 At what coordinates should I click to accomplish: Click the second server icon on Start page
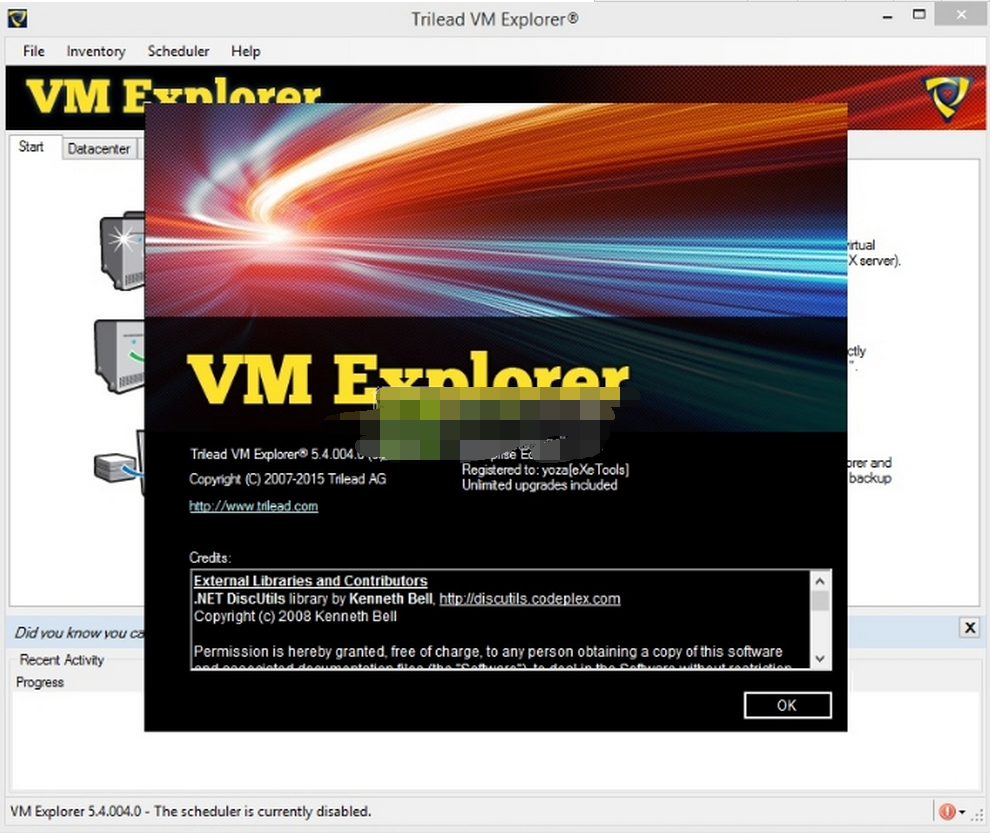coord(120,356)
